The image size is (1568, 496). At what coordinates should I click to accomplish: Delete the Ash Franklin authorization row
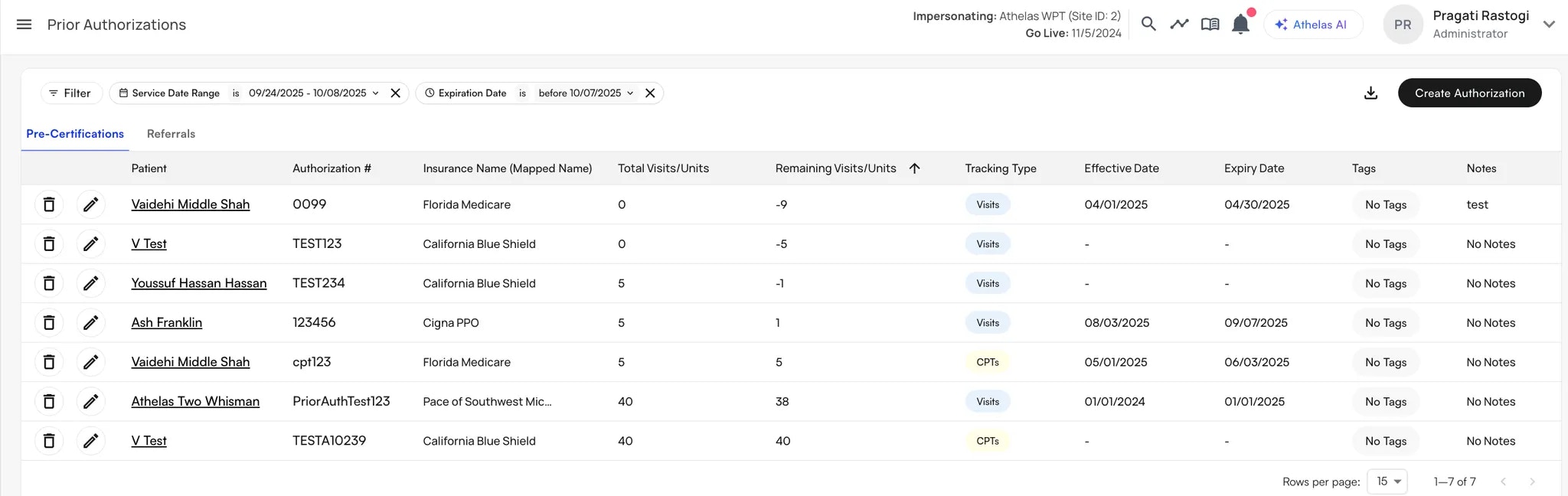49,323
